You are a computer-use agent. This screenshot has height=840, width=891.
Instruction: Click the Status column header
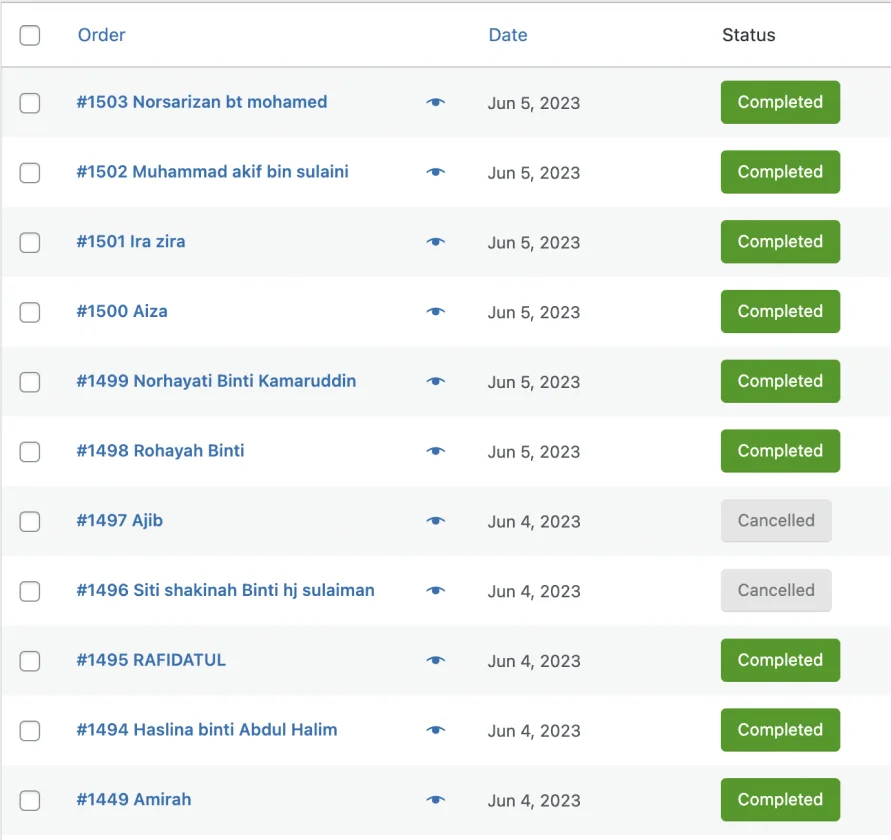[x=748, y=35]
